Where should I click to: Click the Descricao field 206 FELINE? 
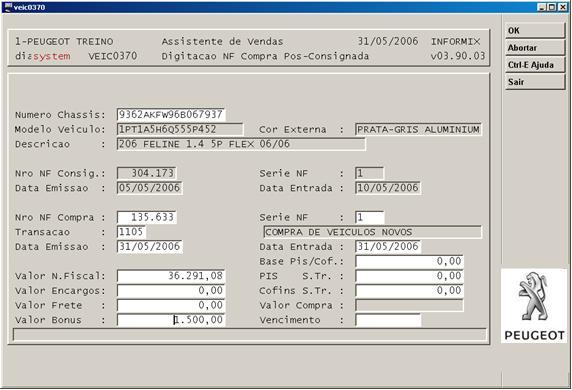click(x=241, y=144)
